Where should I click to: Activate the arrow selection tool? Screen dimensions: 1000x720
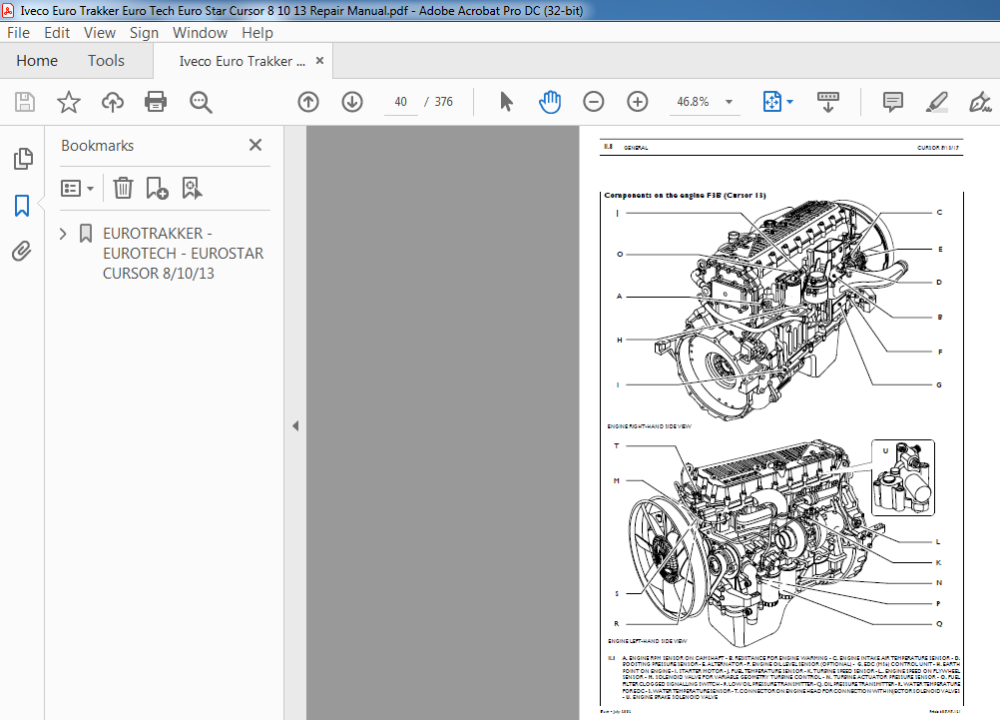click(x=506, y=102)
